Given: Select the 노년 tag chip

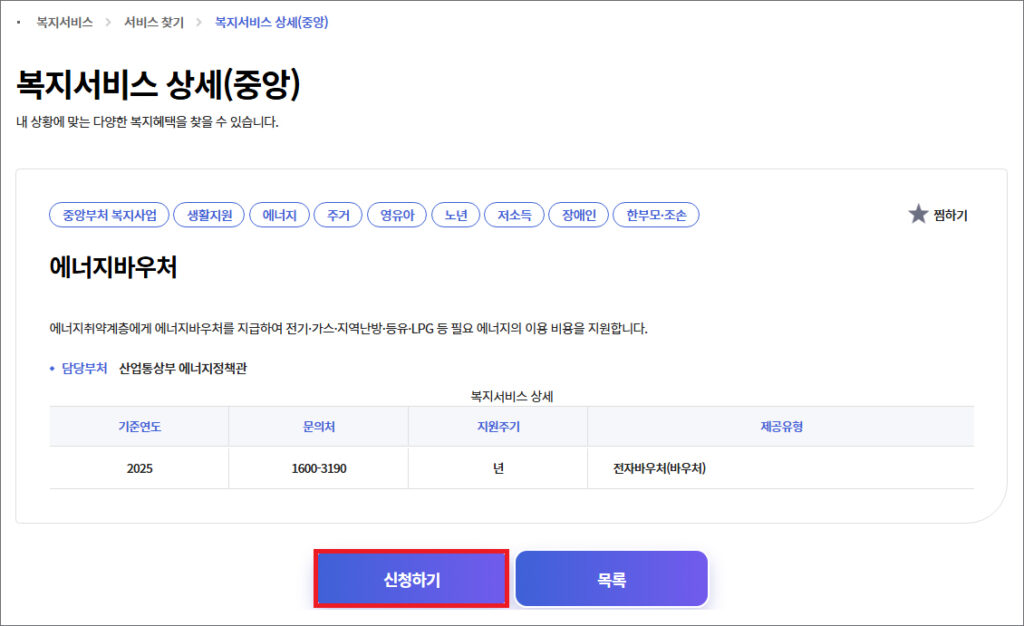Looking at the screenshot, I should pos(456,215).
